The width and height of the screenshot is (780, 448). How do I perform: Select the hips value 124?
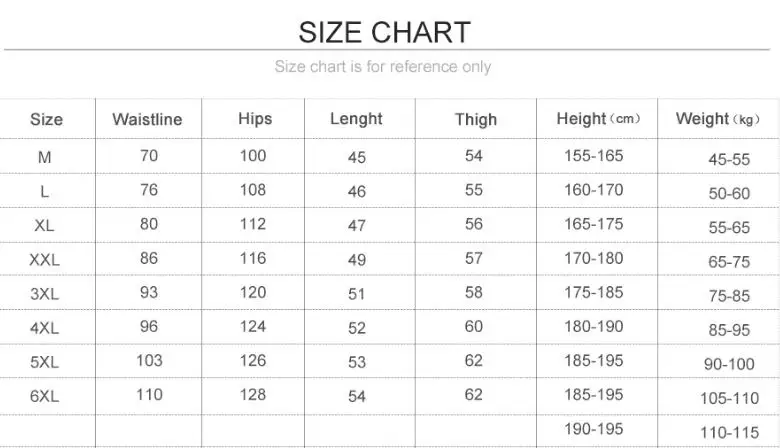[x=253, y=326]
